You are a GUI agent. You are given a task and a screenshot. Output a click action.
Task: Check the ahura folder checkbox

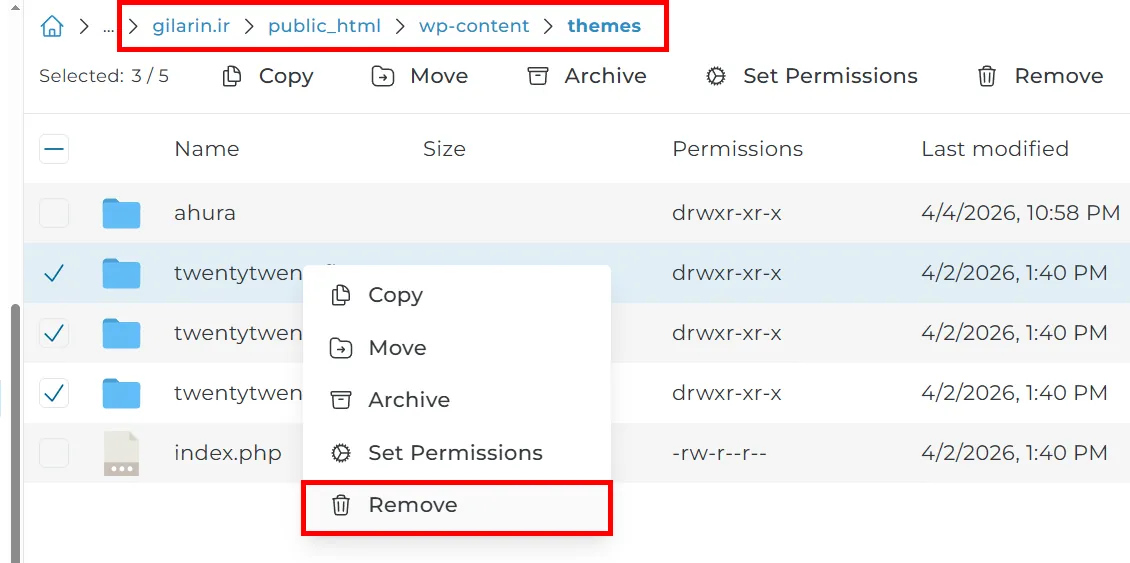[x=54, y=213]
